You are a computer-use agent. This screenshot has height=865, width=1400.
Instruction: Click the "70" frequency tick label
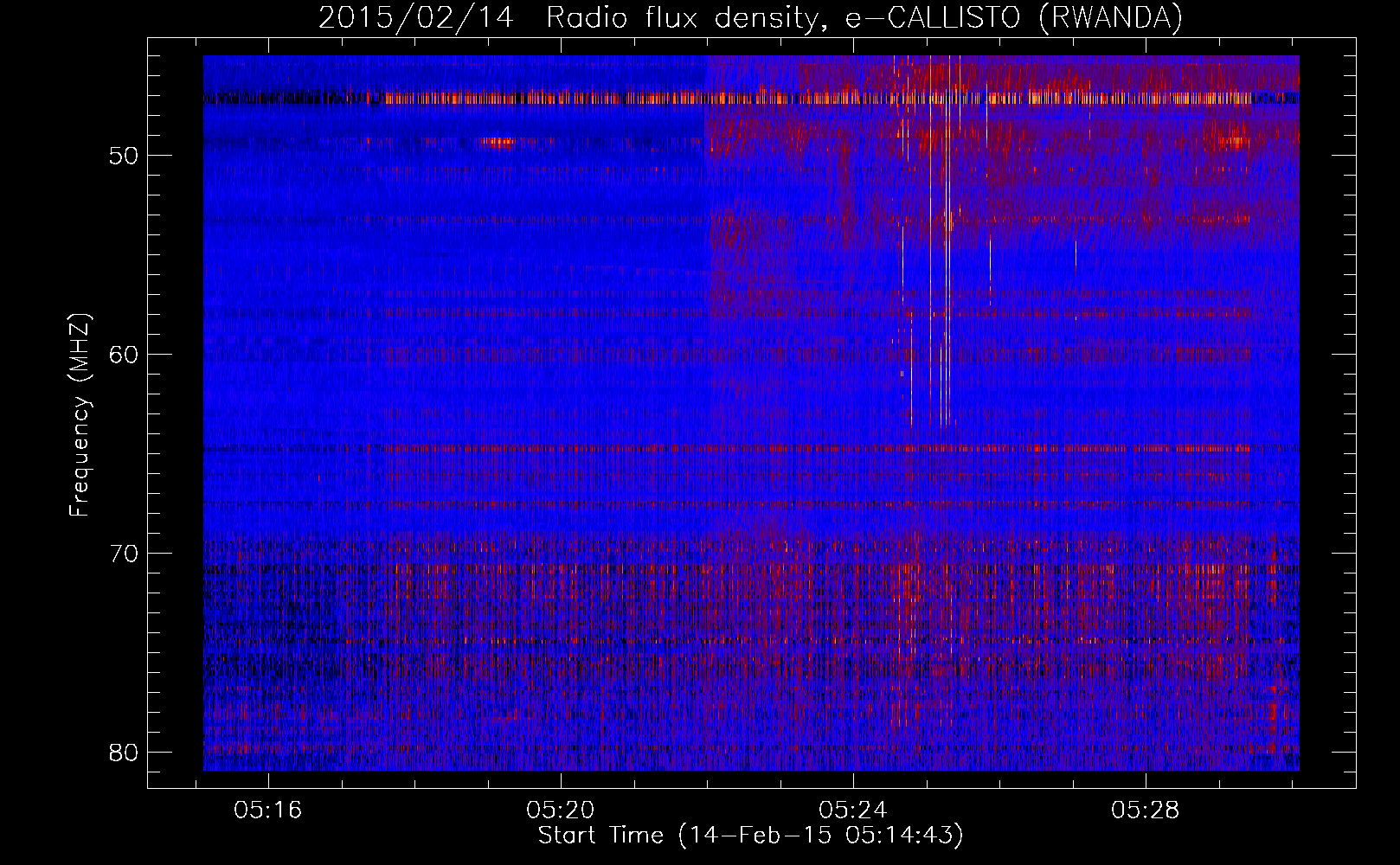(x=125, y=554)
